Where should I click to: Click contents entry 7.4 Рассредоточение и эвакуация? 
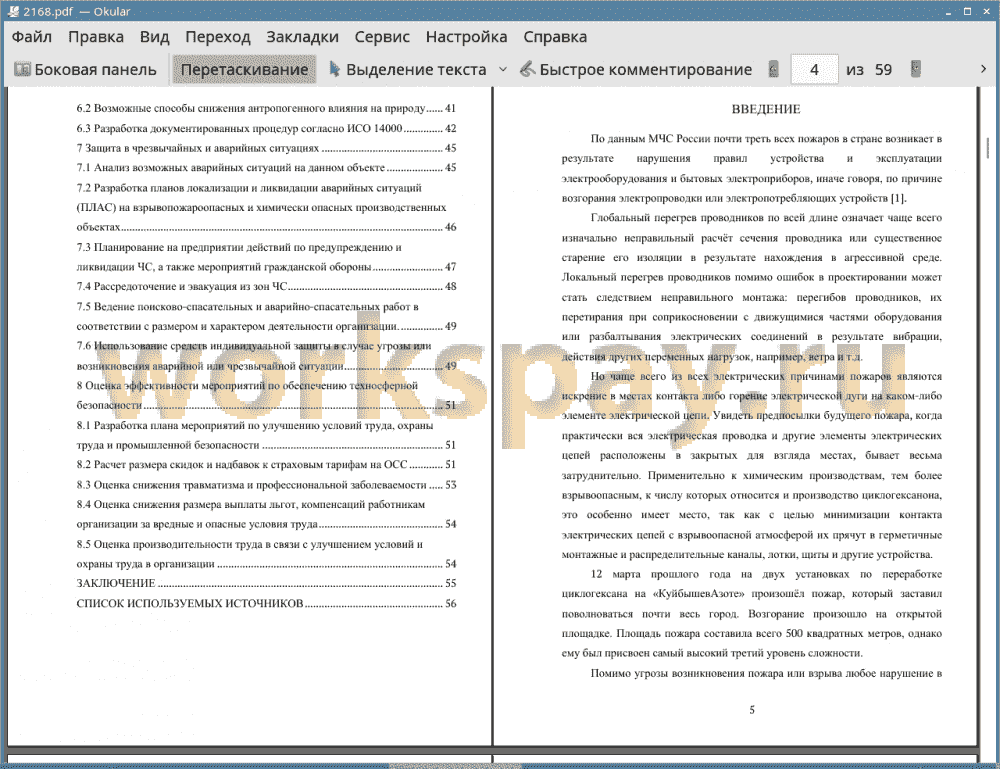pos(266,286)
